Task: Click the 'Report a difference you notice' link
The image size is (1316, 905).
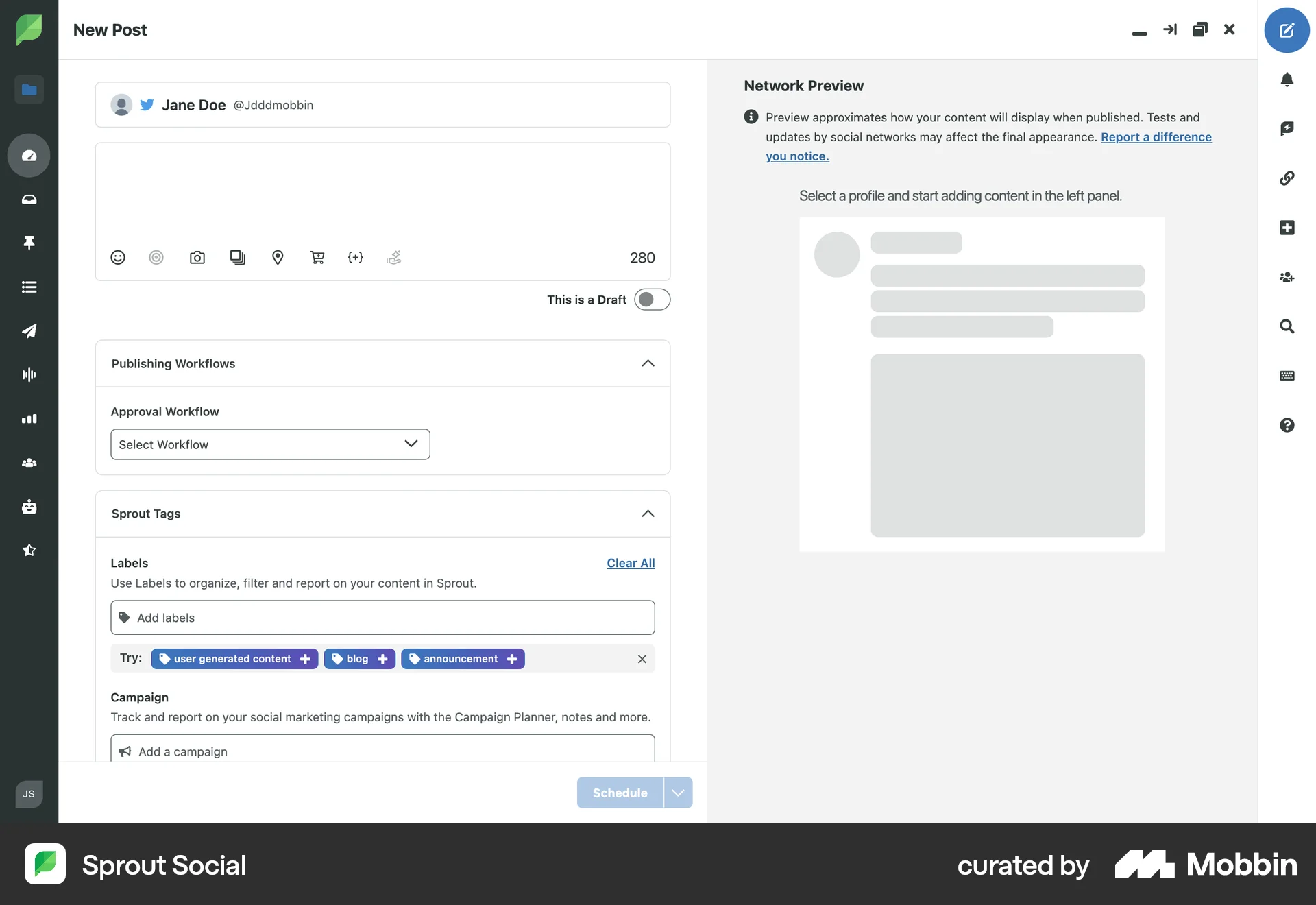Action: click(1156, 136)
